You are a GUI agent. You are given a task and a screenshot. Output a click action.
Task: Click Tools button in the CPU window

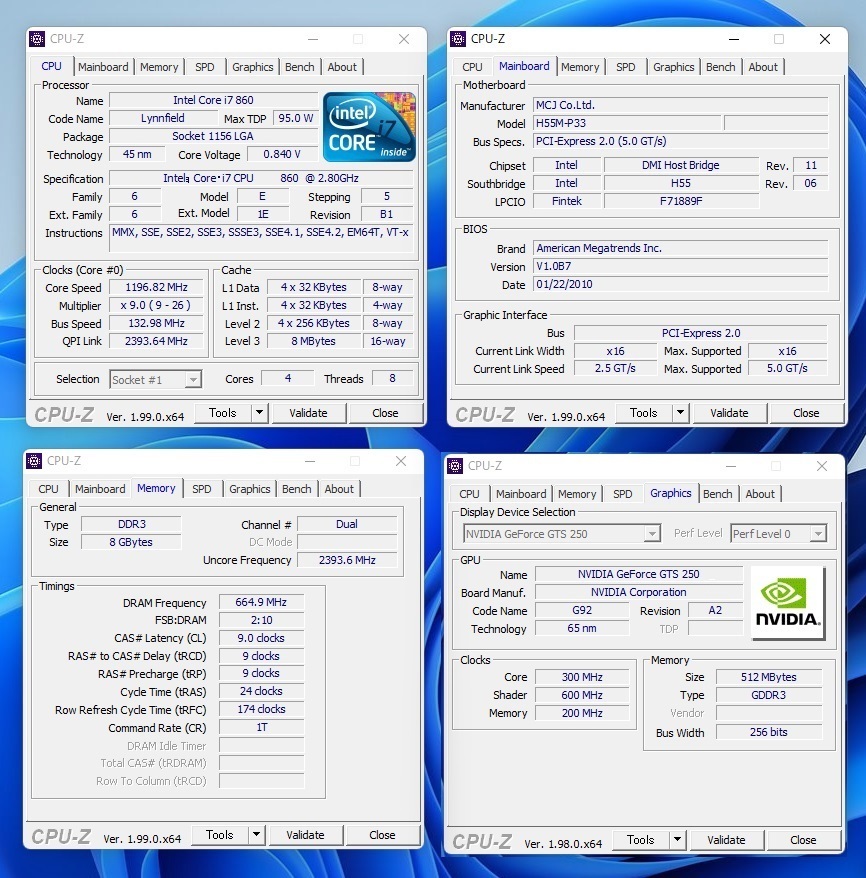(x=223, y=413)
